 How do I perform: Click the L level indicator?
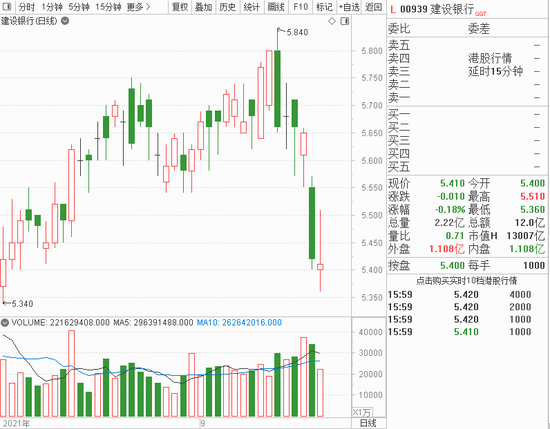coord(393,9)
